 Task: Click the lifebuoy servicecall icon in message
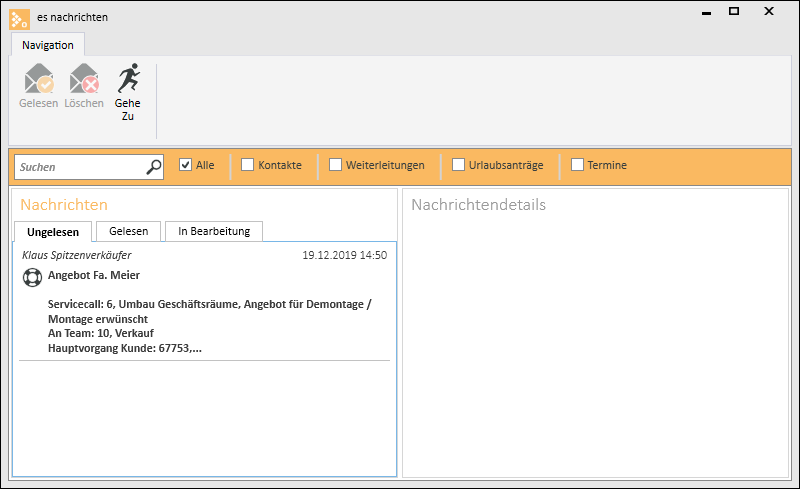[32, 277]
